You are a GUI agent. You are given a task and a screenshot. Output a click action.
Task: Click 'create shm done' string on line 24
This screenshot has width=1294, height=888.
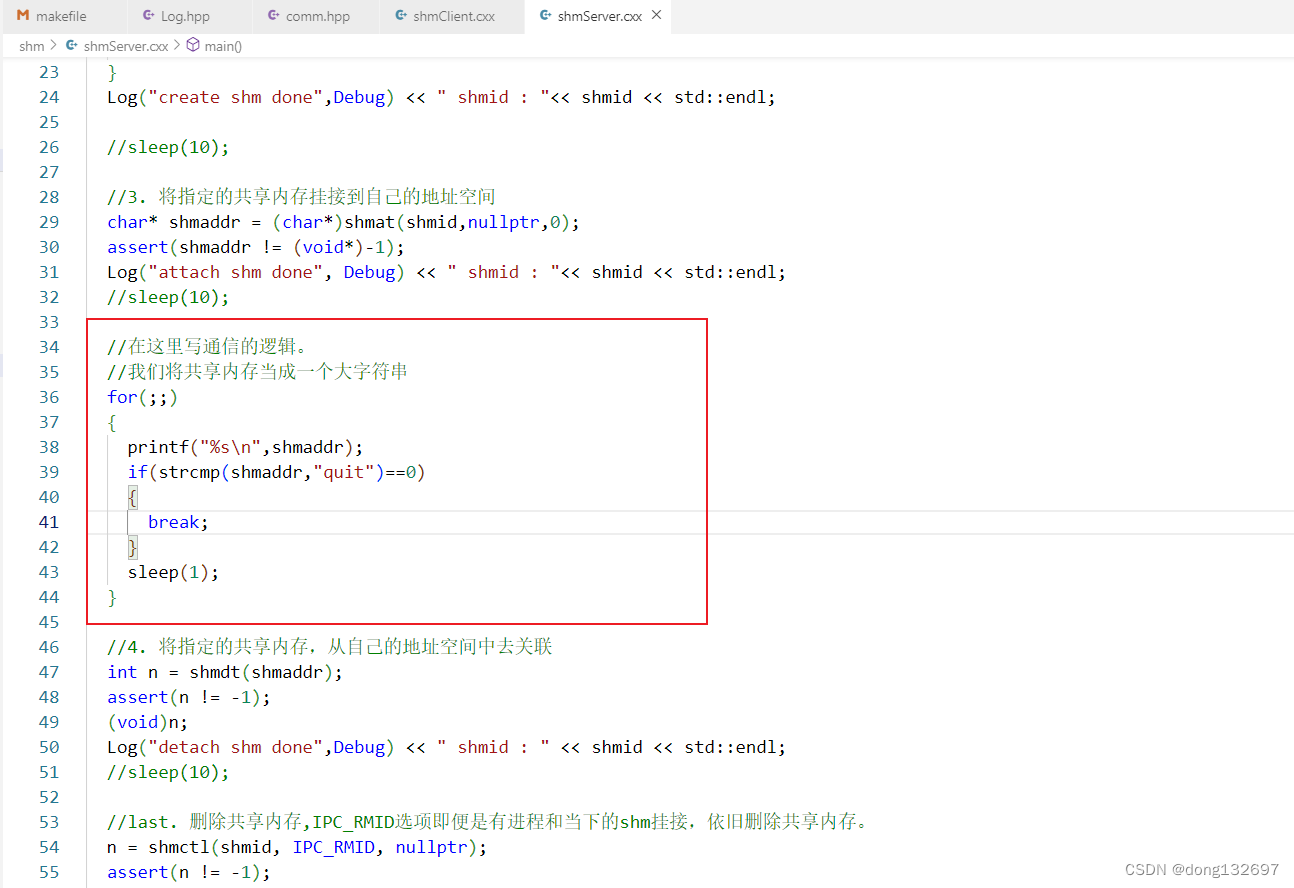click(235, 97)
